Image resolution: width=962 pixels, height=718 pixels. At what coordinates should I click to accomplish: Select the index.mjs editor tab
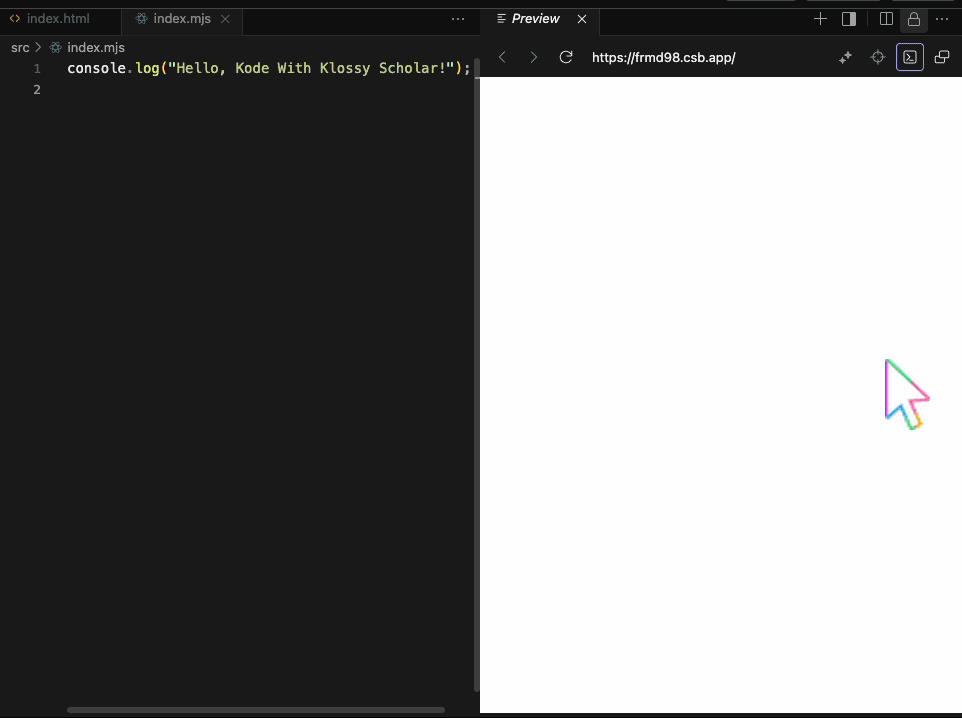click(182, 19)
